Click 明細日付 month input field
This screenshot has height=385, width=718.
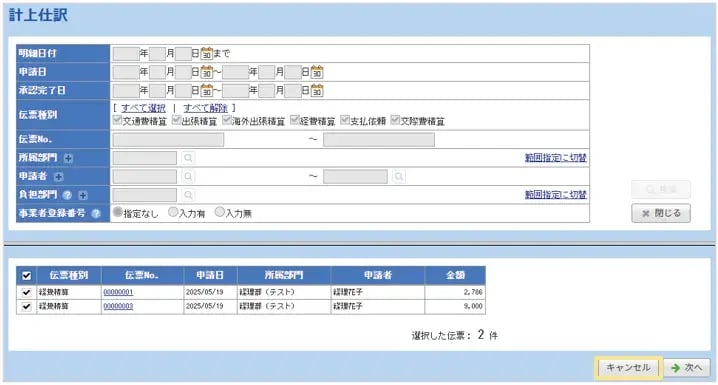point(158,54)
